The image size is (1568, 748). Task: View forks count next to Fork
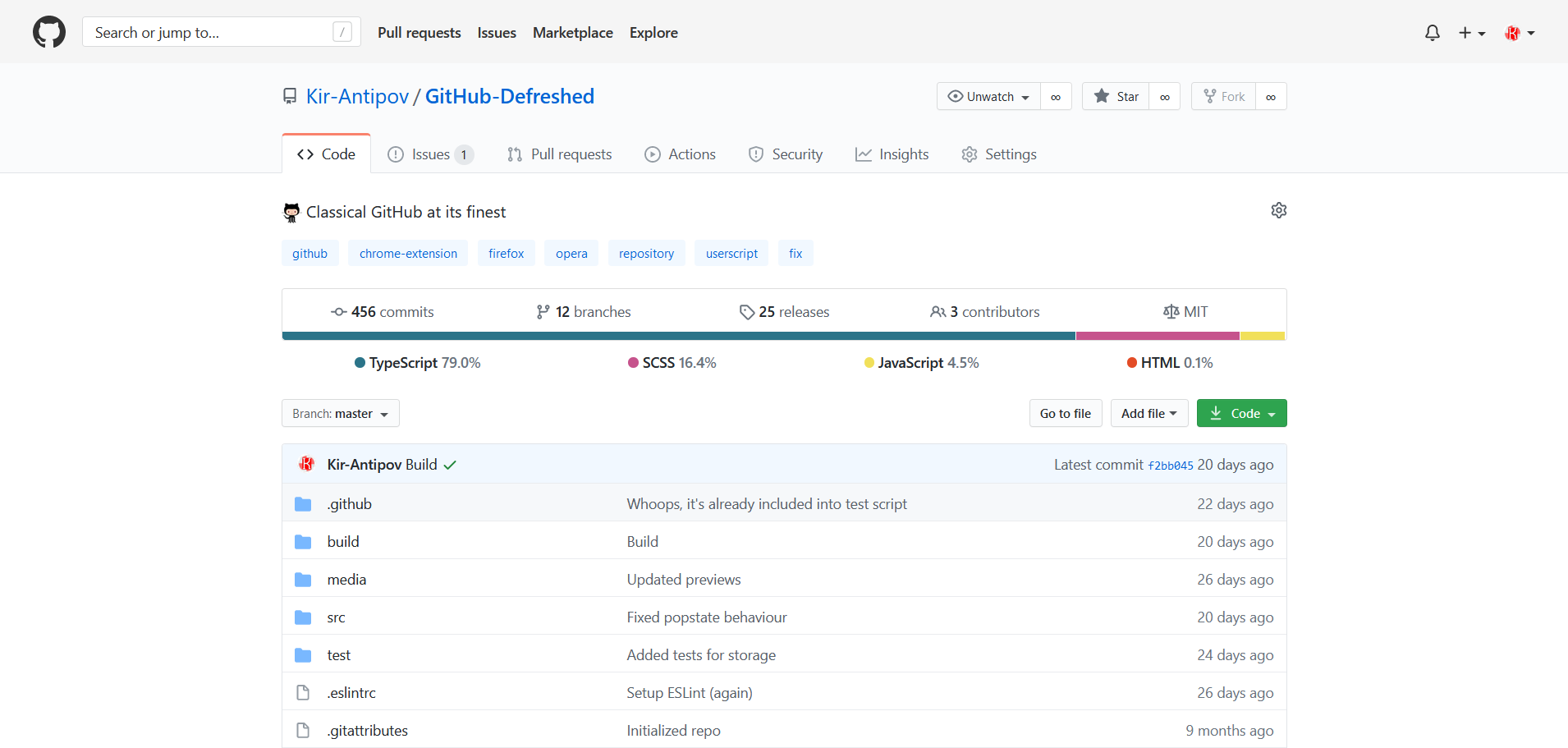click(x=1271, y=96)
